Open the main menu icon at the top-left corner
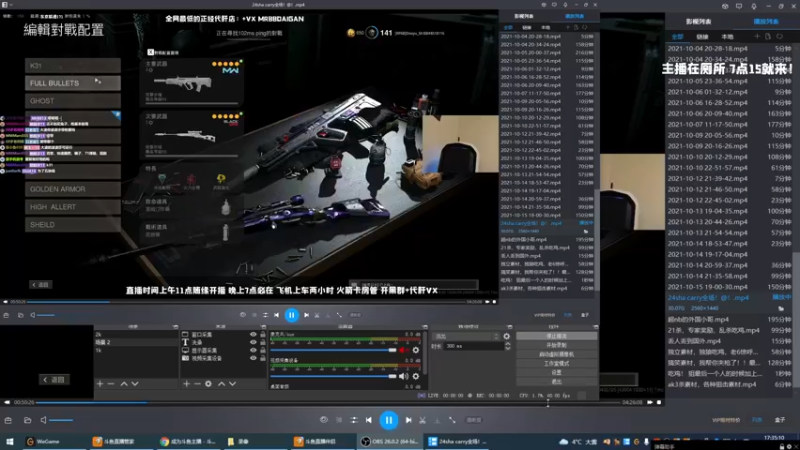Viewport: 800px width, 450px height. click(5, 4)
